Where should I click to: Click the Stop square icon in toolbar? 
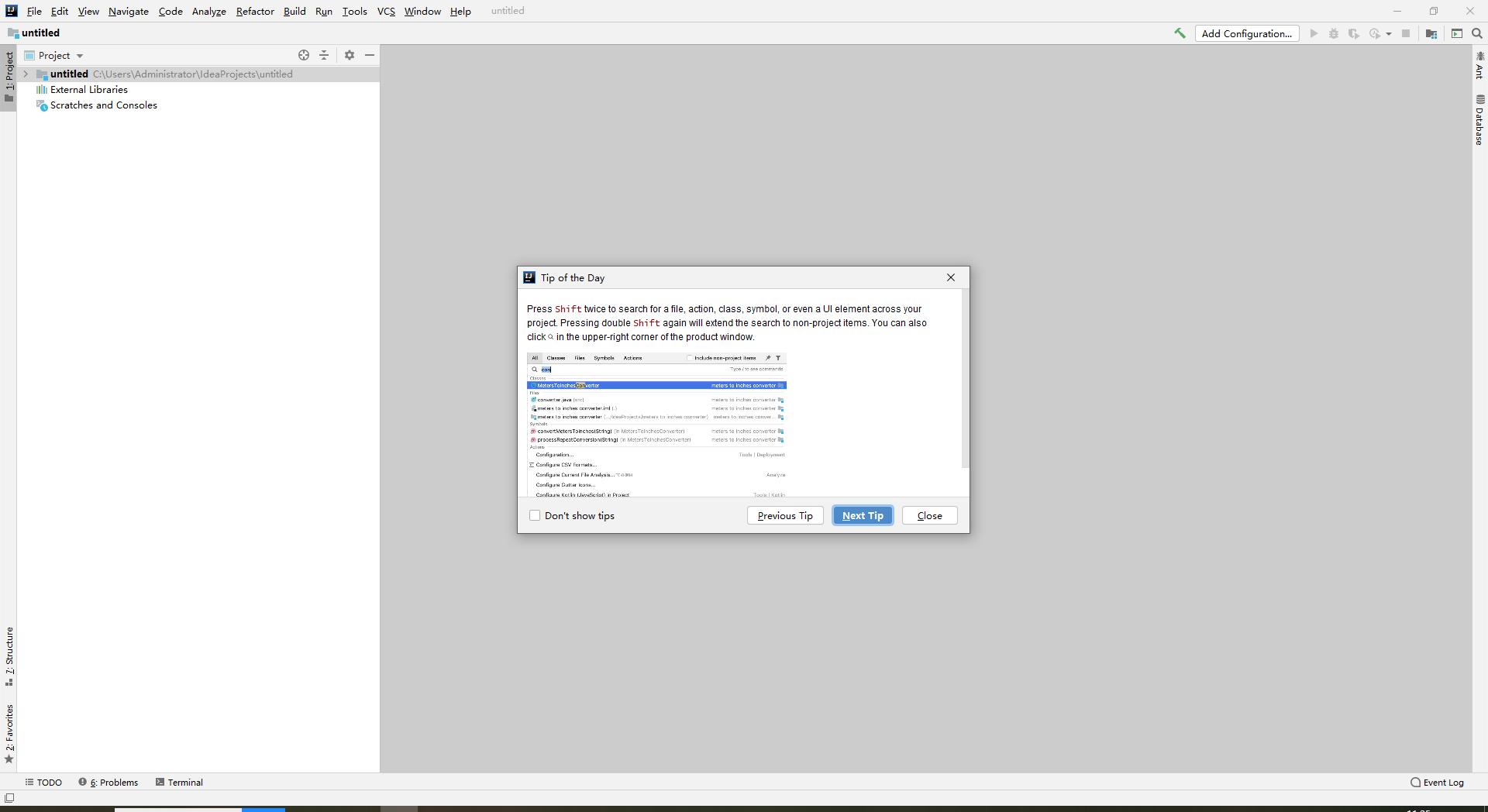tap(1406, 33)
